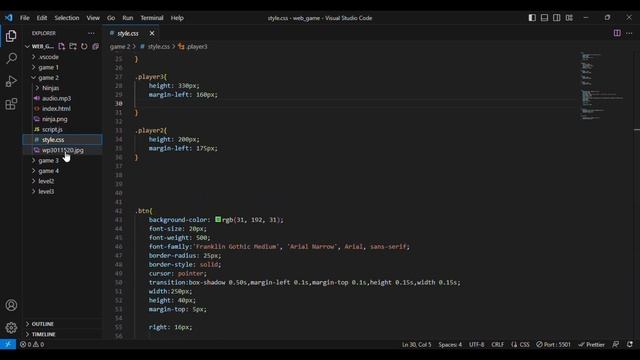Open wp3011520.jpg in the Explorer
This screenshot has width=640, height=360.
62,150
